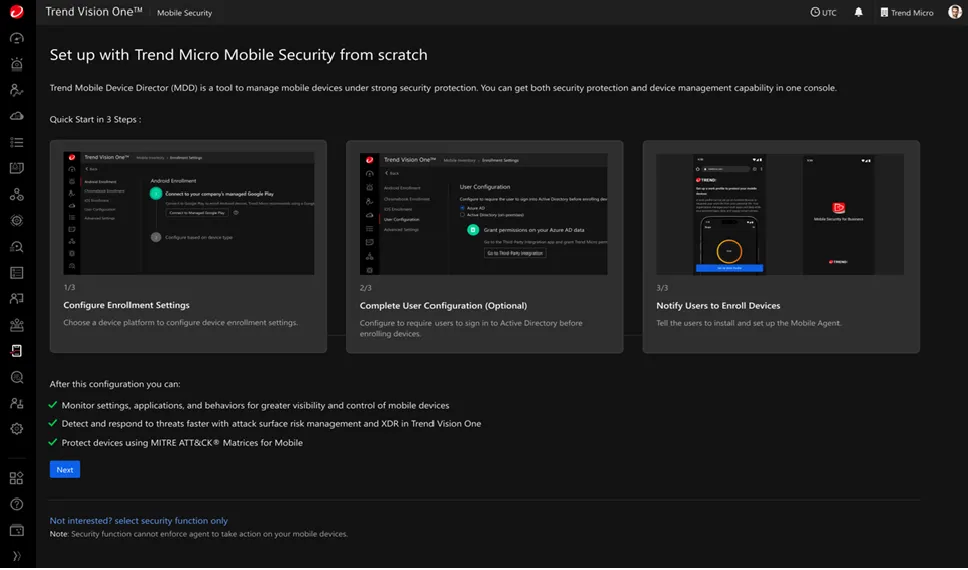
Task: Open the alert siren icon in sidebar
Action: [16, 64]
